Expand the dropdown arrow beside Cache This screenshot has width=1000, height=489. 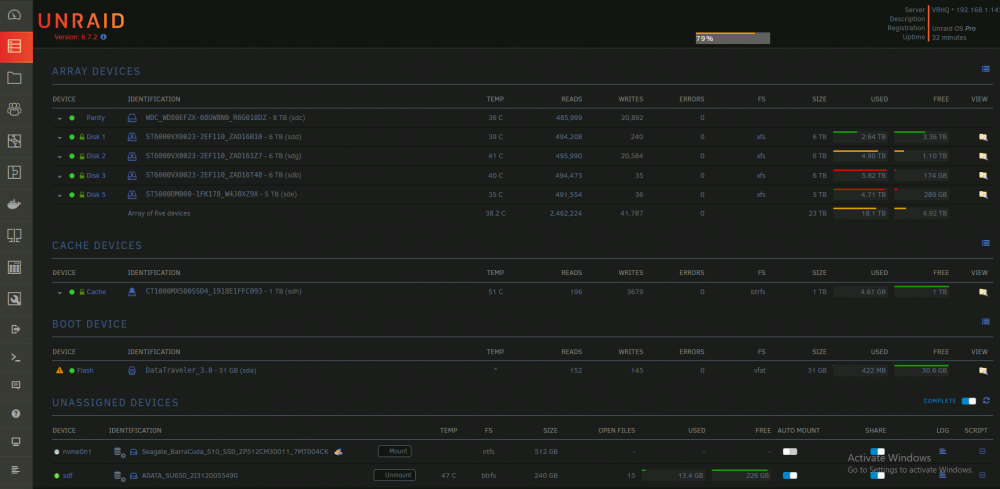click(60, 293)
